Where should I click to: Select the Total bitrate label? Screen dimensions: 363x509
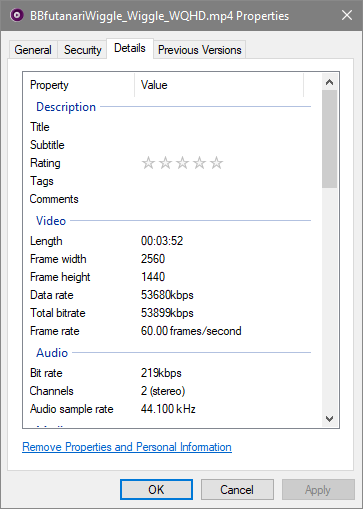click(58, 313)
